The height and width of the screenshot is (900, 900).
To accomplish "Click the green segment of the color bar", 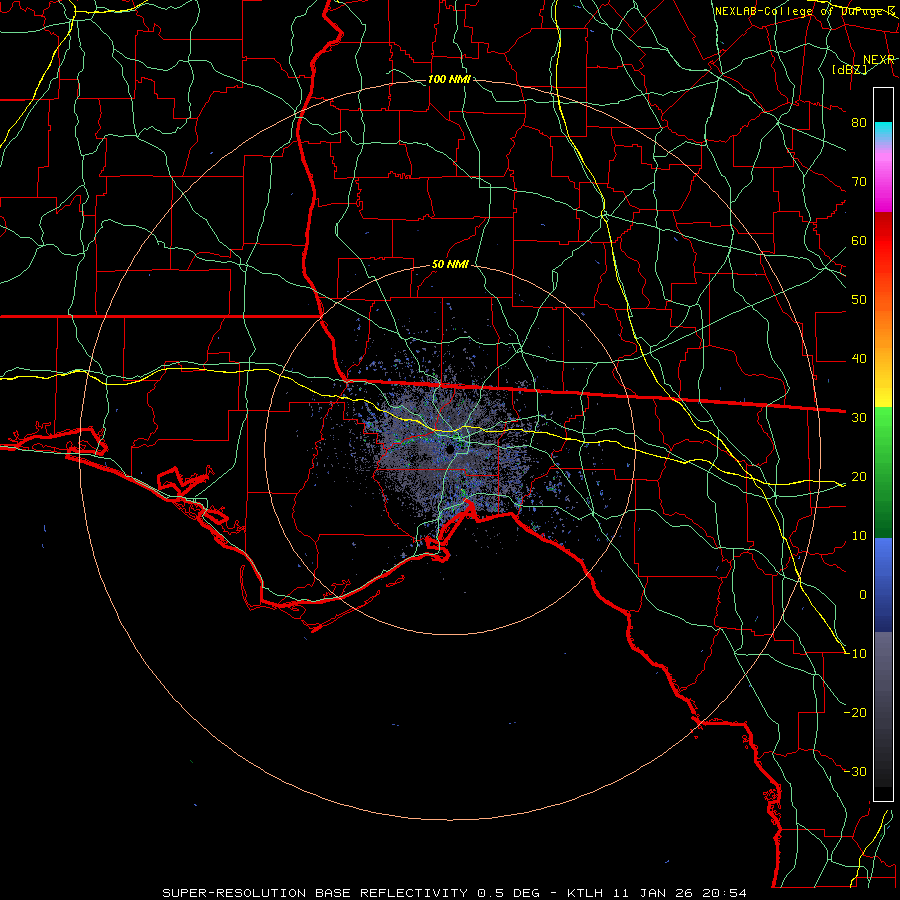I will 883,471.
